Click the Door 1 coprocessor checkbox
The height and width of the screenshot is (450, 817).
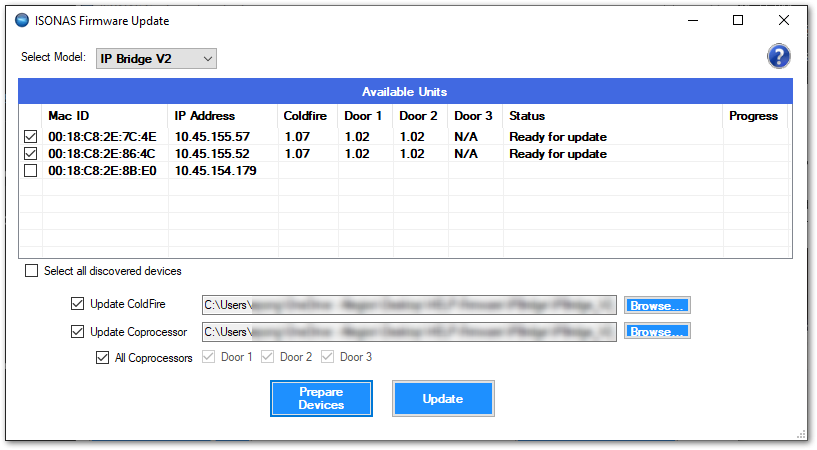pyautogui.click(x=208, y=357)
